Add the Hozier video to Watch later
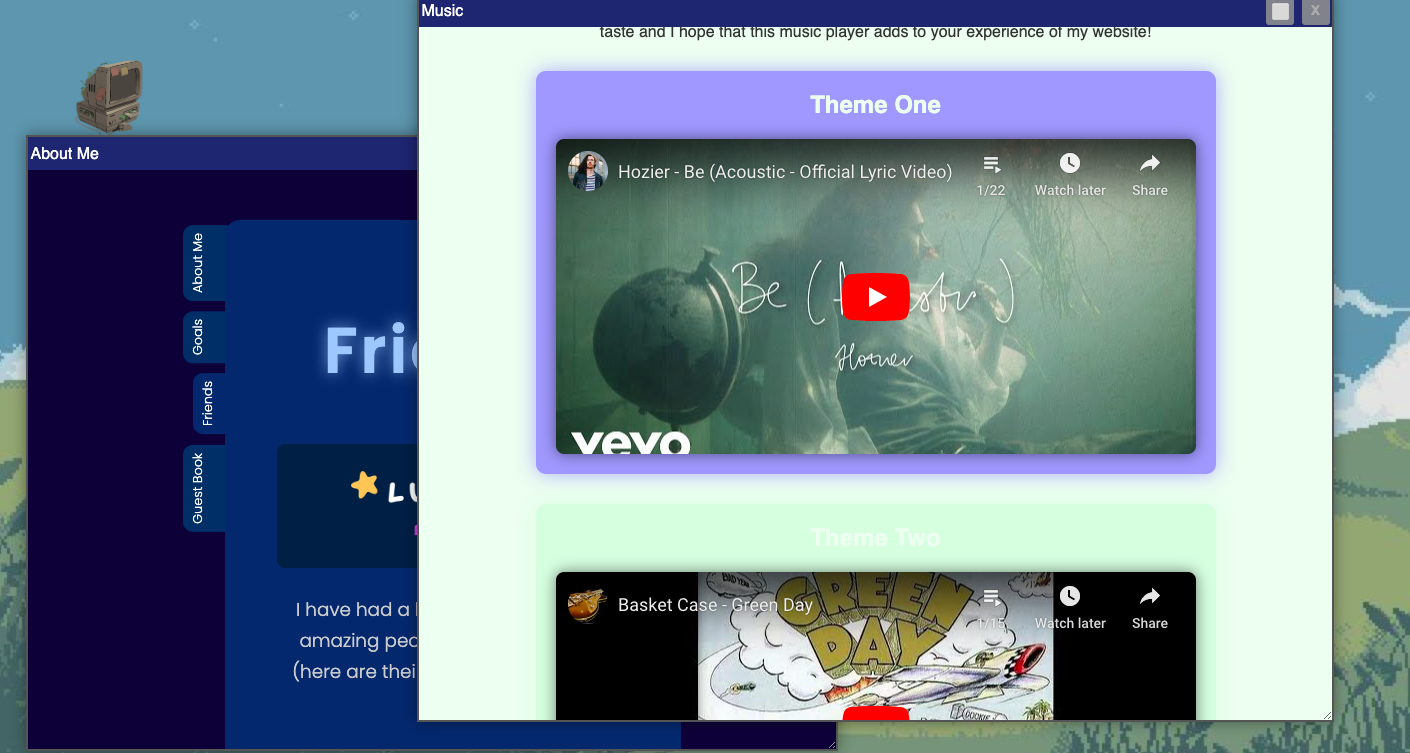The image size is (1410, 753). [1069, 174]
